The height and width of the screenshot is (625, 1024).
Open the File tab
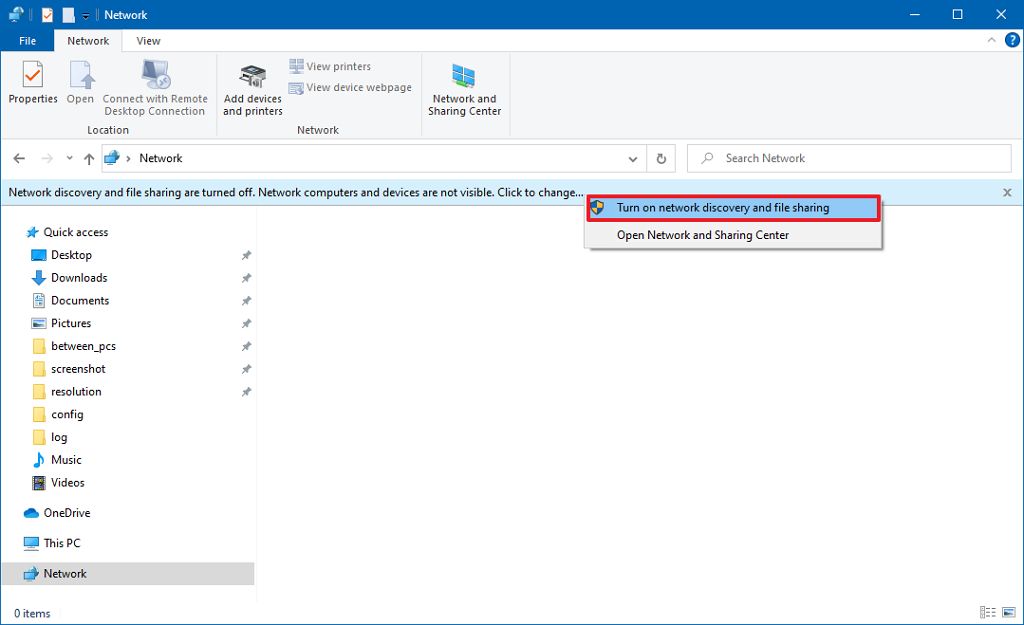click(x=27, y=40)
